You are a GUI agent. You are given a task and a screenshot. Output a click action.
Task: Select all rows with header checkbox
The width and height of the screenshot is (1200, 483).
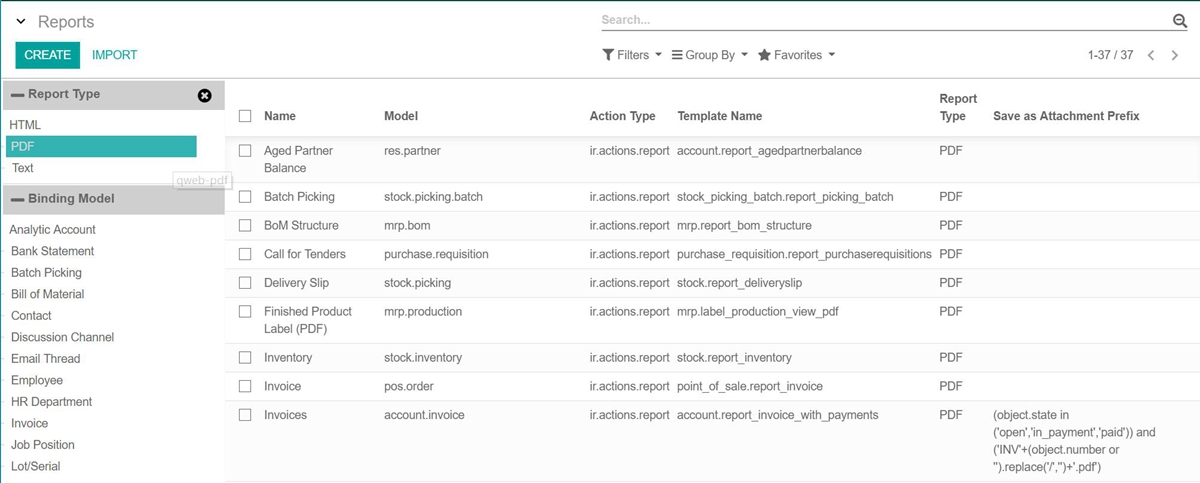pyautogui.click(x=245, y=116)
